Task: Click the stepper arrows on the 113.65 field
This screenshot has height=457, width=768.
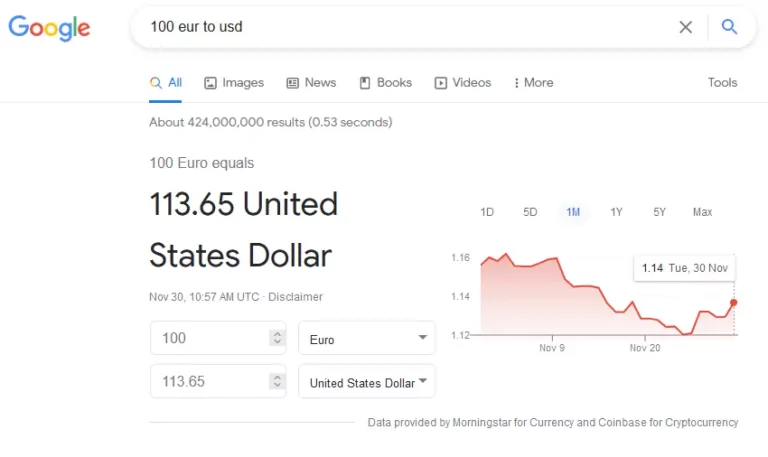Action: [277, 381]
